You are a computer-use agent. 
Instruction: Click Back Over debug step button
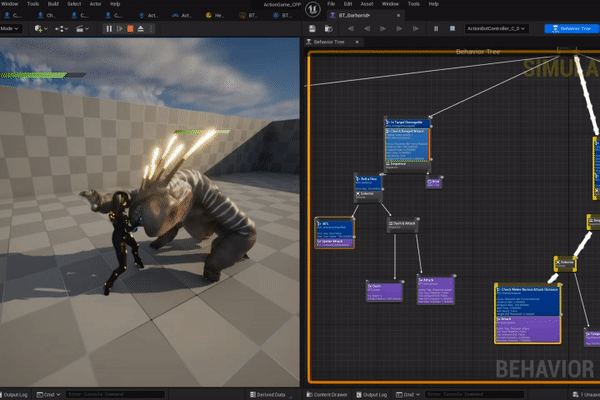pyautogui.click(x=350, y=29)
